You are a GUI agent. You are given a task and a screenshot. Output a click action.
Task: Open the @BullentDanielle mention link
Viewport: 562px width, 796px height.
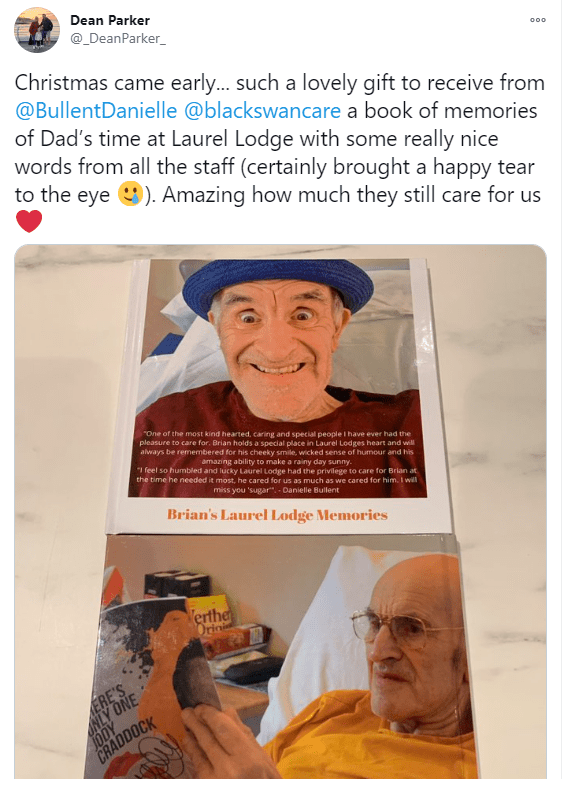pos(96,111)
